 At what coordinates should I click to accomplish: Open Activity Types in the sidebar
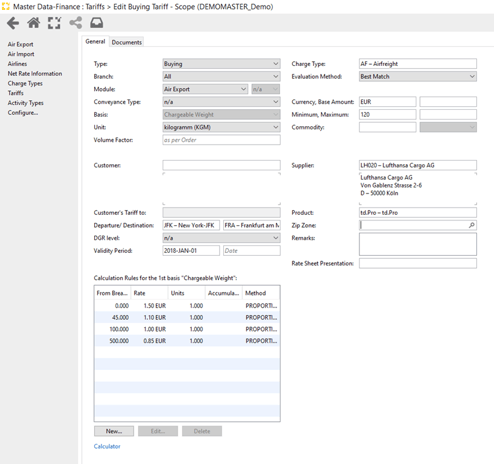[x=26, y=103]
